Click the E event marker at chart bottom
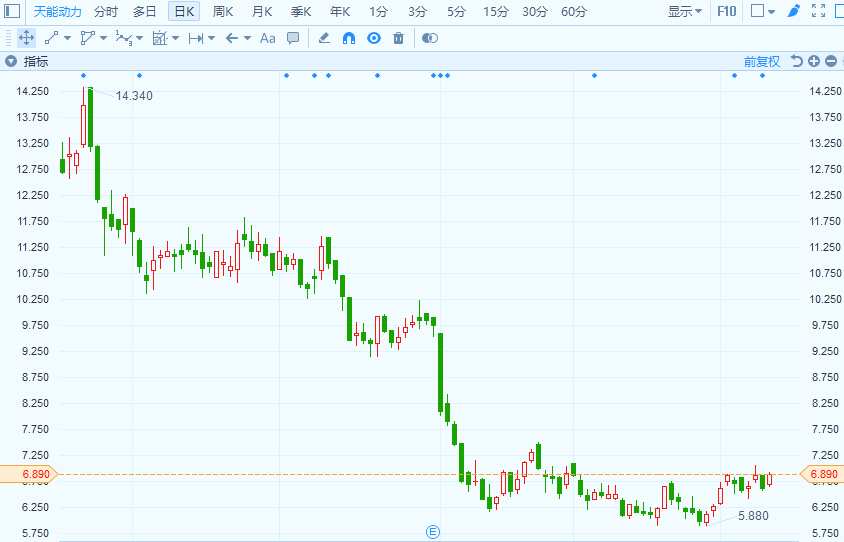 tap(433, 532)
